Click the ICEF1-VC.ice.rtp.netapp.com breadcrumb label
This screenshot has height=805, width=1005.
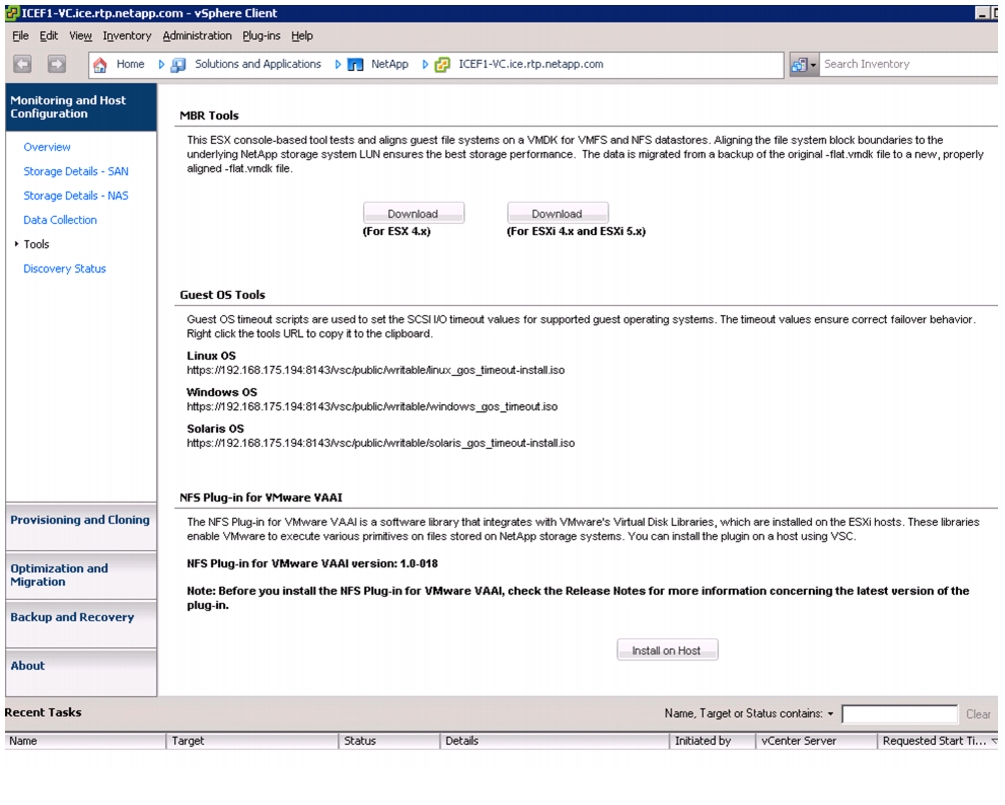(x=531, y=64)
